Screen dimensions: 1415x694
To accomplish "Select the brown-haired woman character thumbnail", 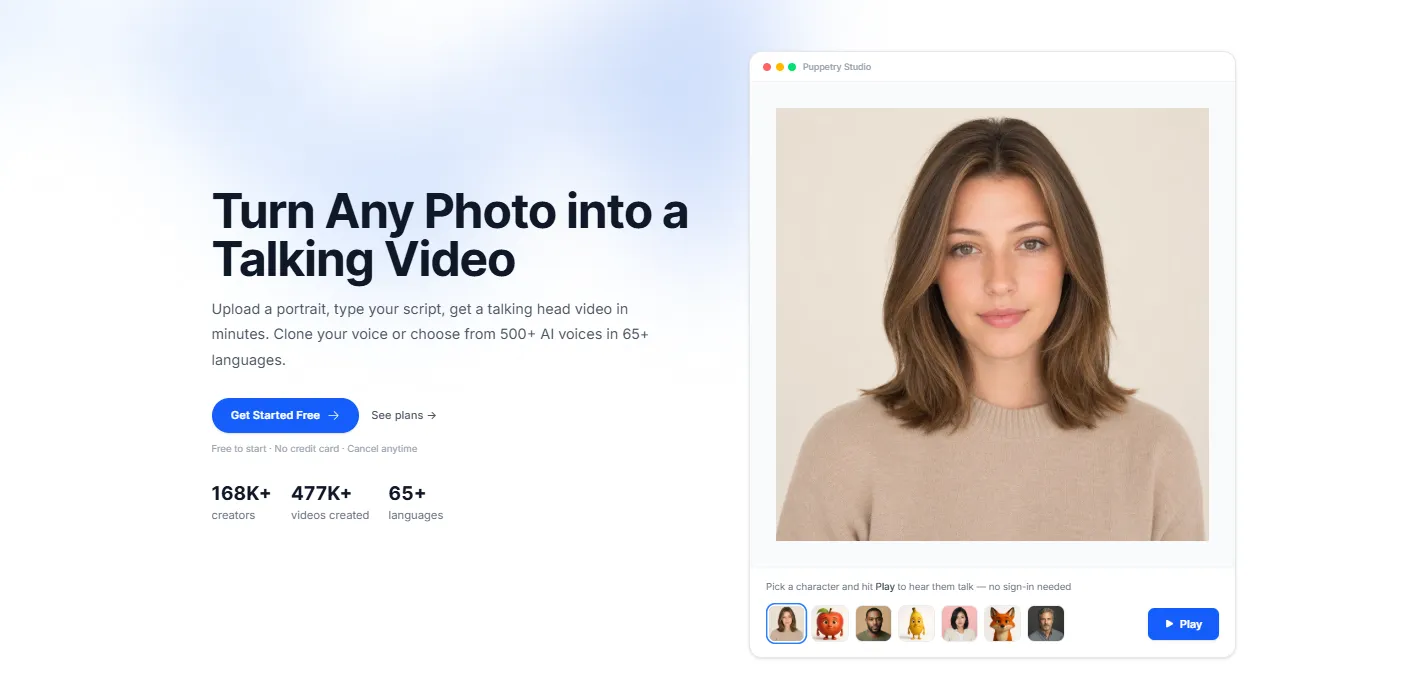I will click(786, 624).
